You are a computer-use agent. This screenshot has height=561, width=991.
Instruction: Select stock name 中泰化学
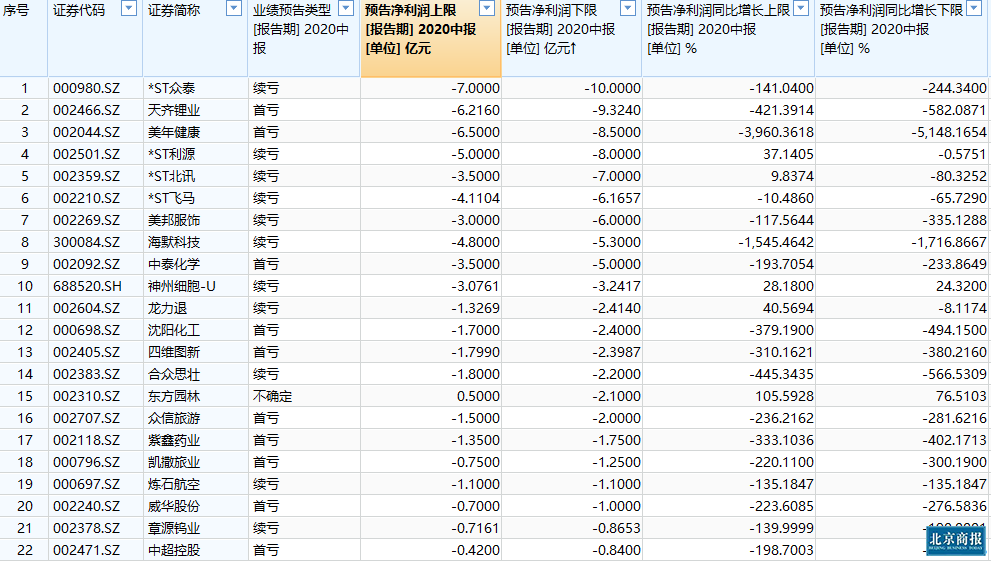tap(174, 264)
